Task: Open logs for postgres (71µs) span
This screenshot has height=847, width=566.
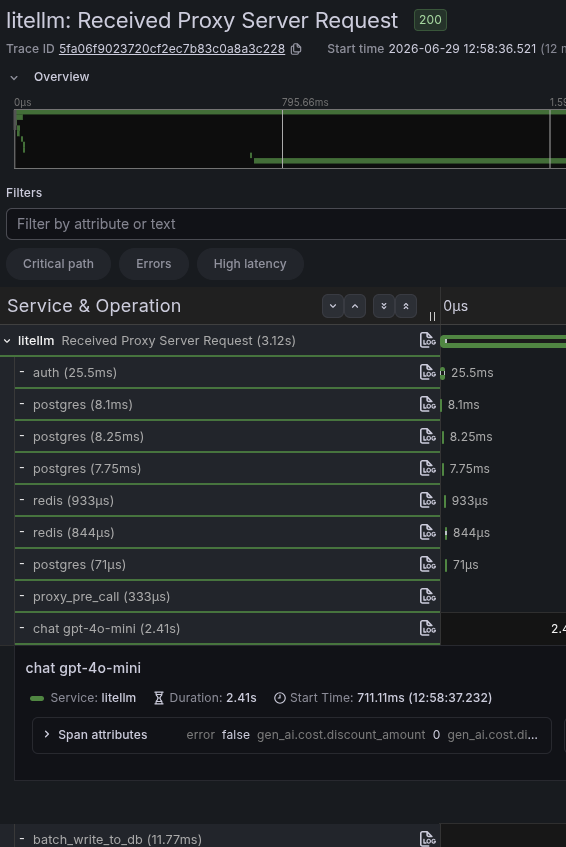Action: point(427,564)
